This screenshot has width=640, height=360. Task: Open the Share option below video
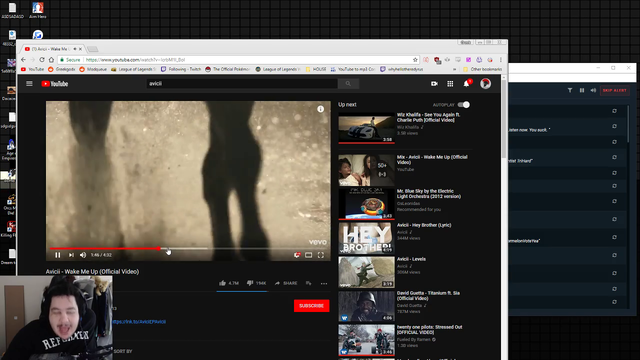pos(286,283)
